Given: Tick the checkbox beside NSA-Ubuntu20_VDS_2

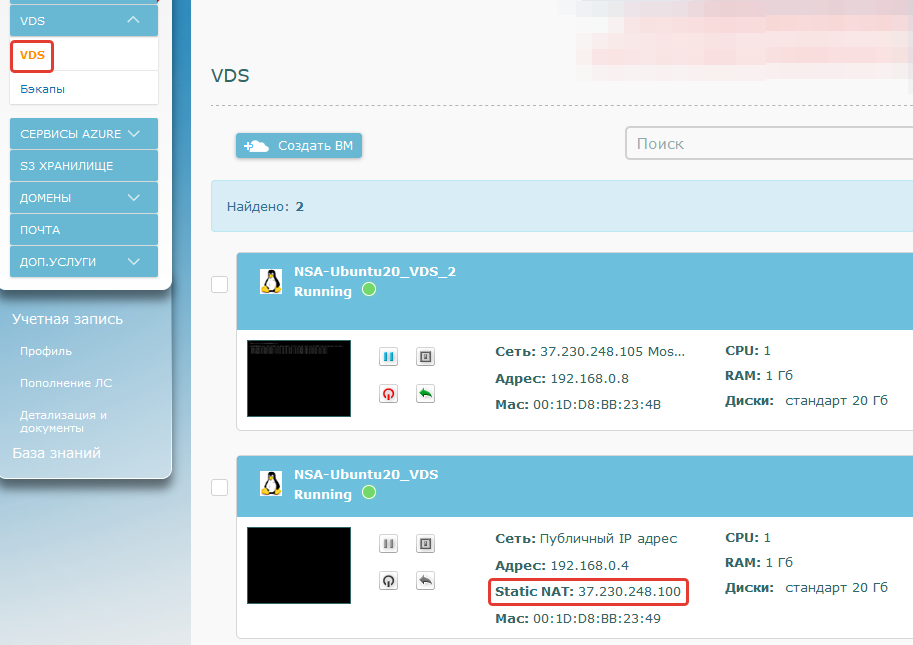Looking at the screenshot, I should click(x=220, y=285).
